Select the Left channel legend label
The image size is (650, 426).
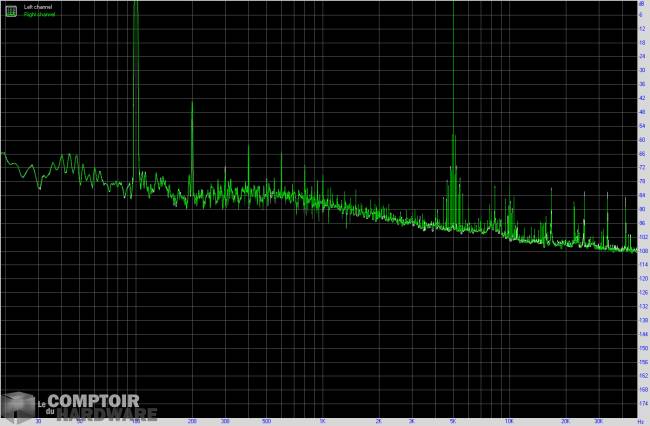point(37,7)
